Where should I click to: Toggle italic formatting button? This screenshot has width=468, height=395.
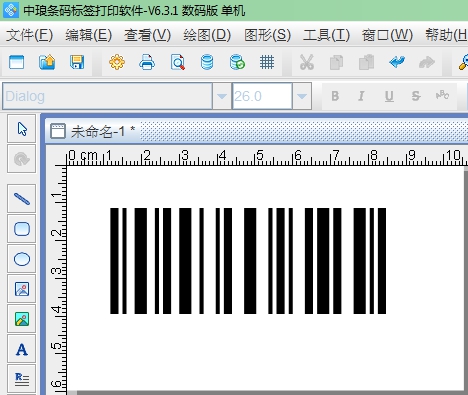tap(361, 96)
